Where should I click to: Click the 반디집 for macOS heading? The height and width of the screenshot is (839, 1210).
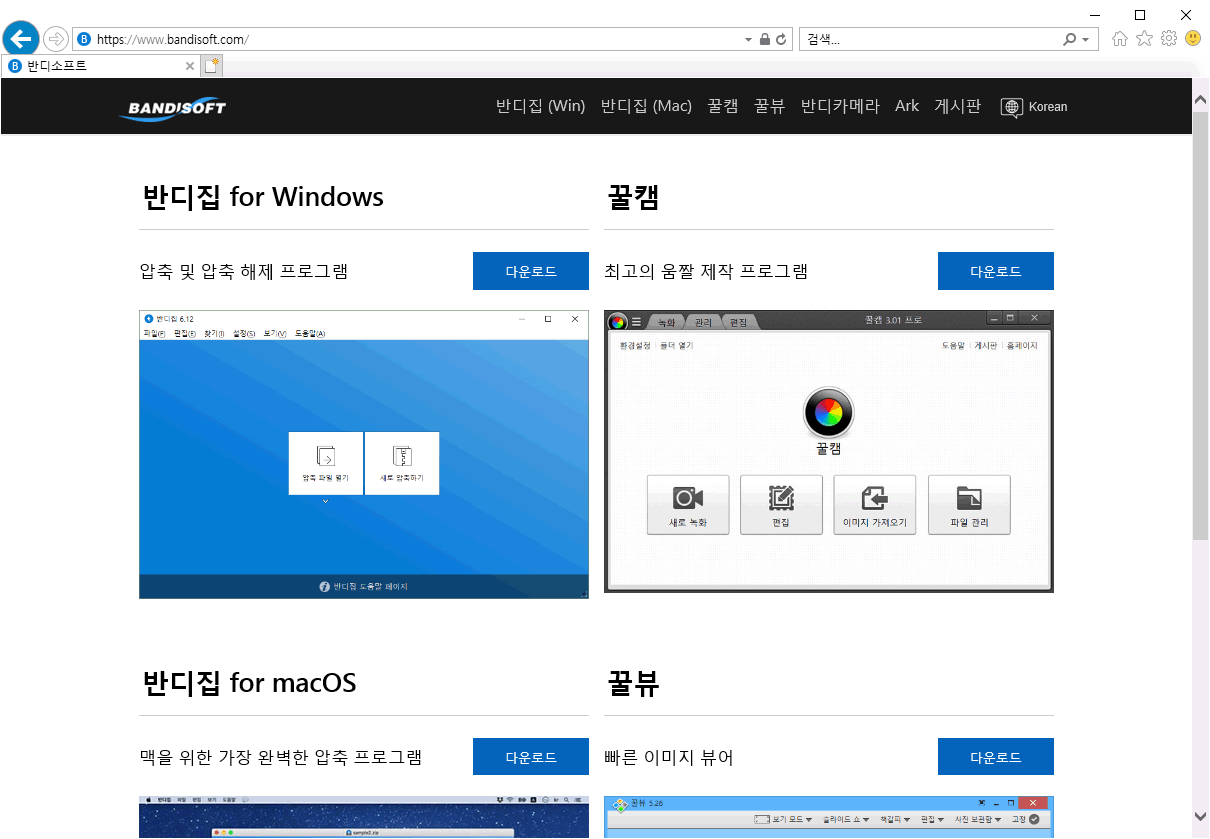click(x=249, y=682)
